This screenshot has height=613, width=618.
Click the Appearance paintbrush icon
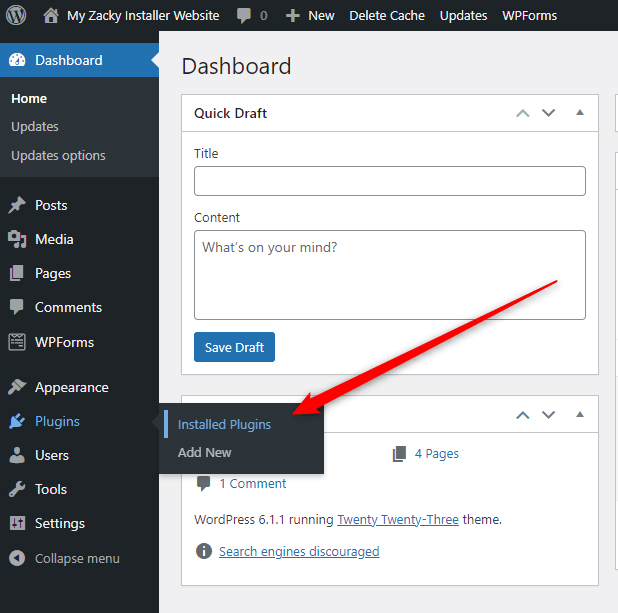click(17, 387)
